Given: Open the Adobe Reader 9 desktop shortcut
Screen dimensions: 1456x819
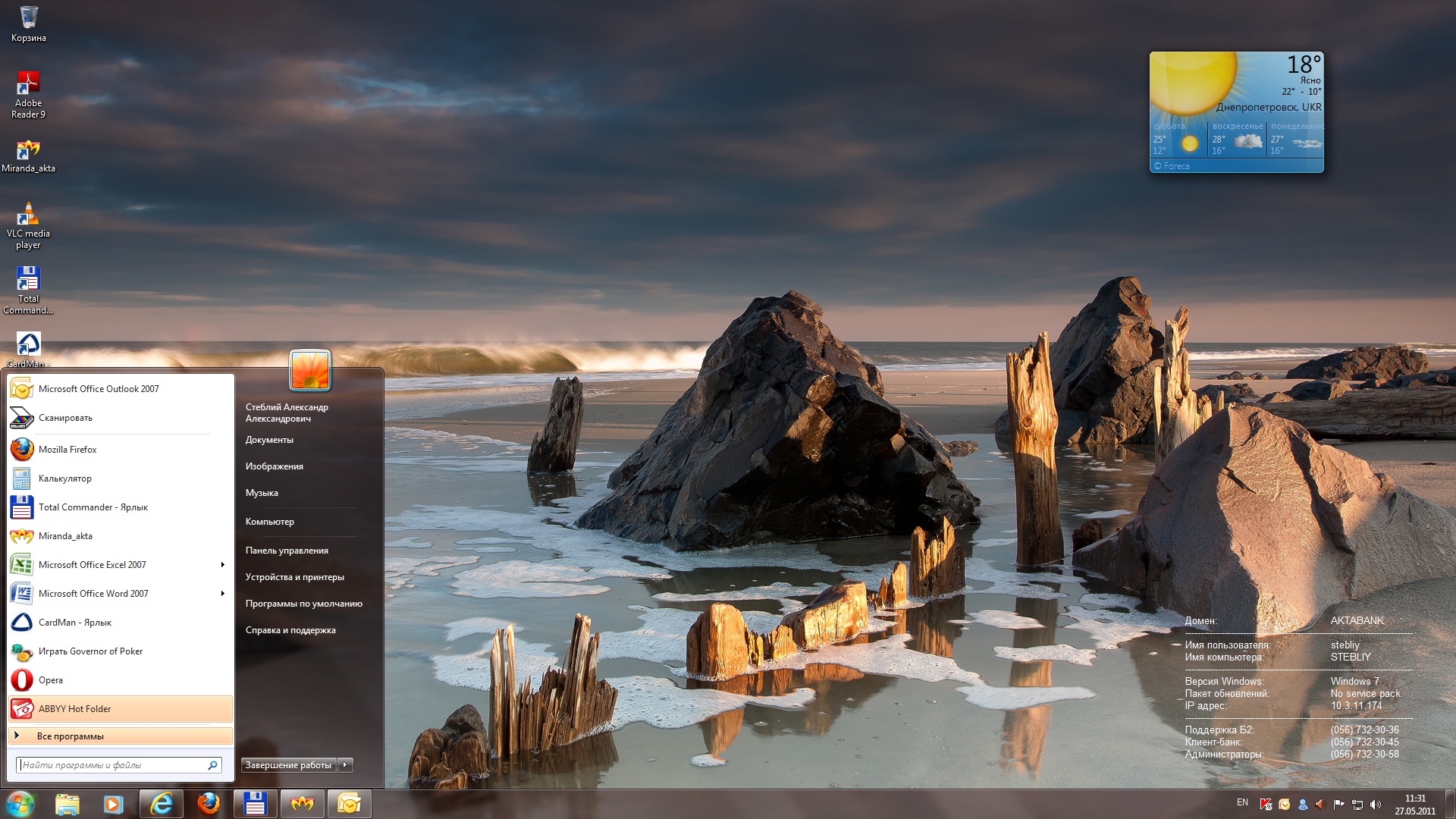Looking at the screenshot, I should click(28, 94).
